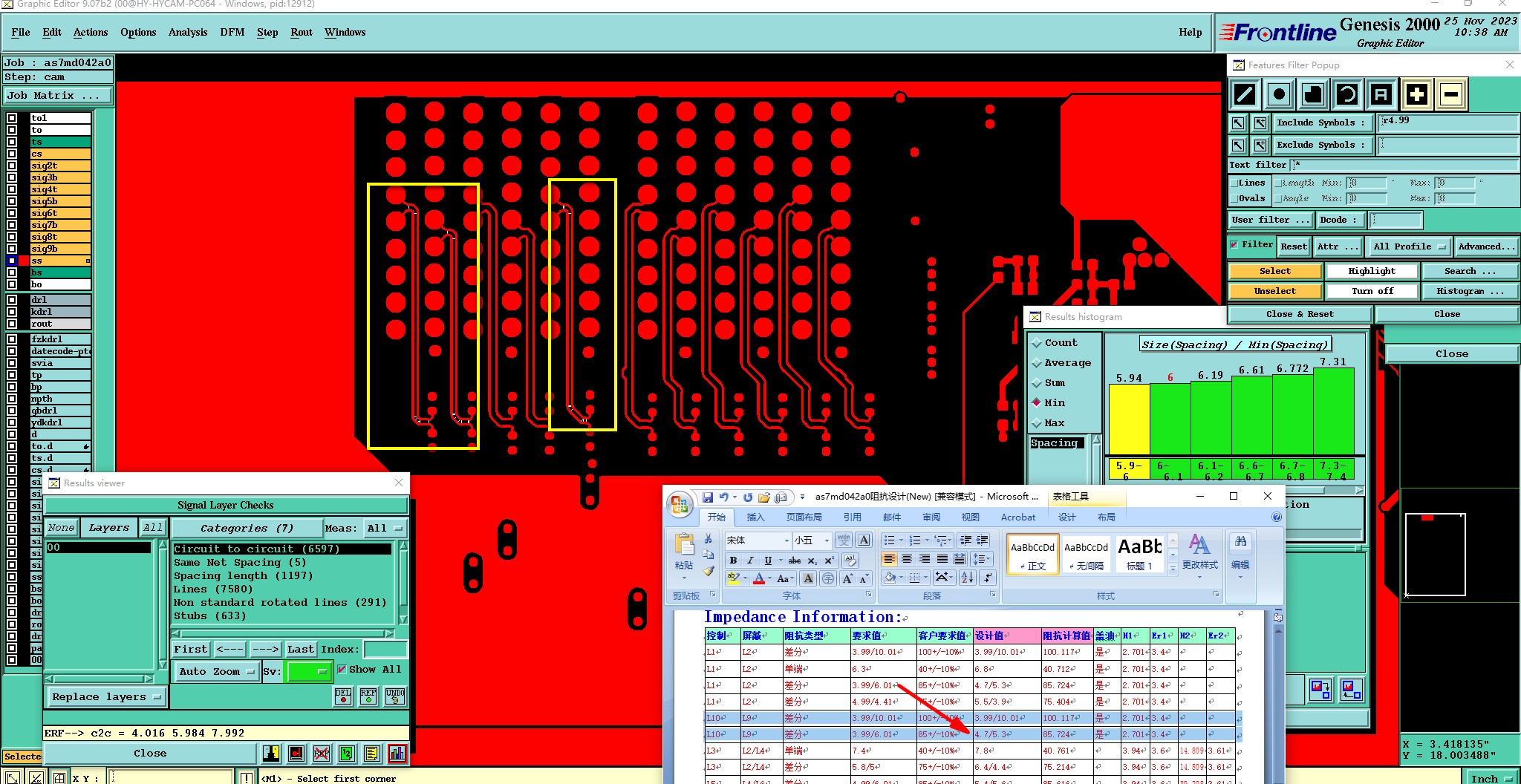Click the Advanced... button
Screen dimensions: 1521x784
1485,246
